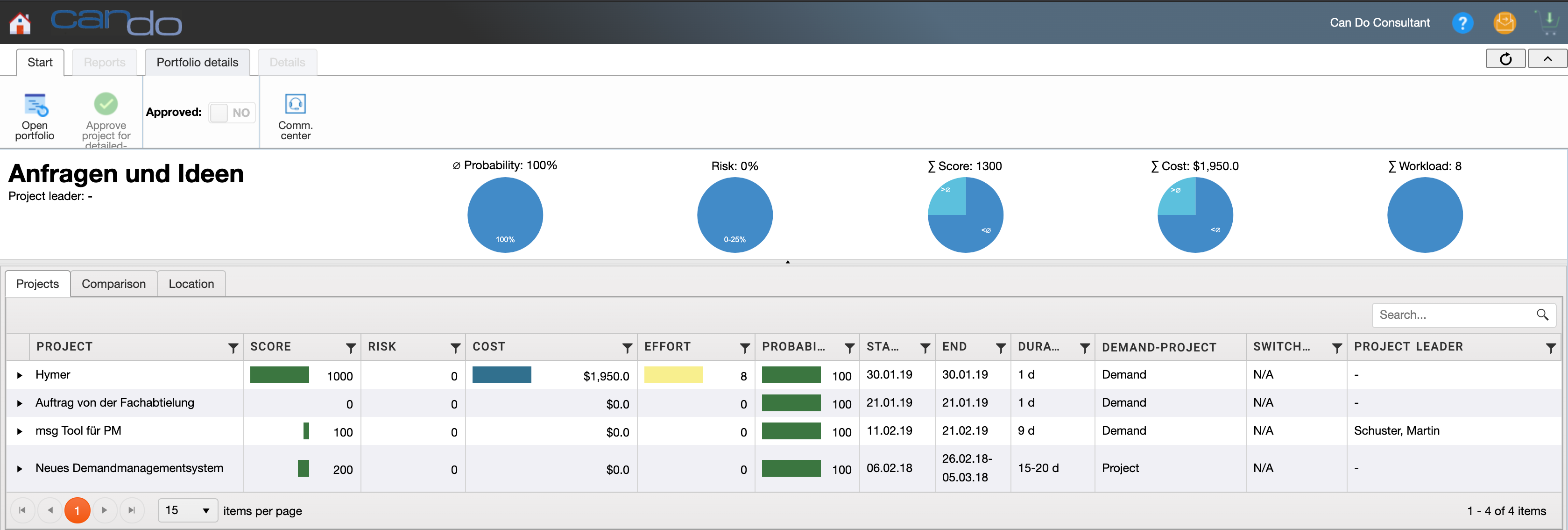Open the RISK column filter
This screenshot has width=1568, height=530.
click(455, 348)
